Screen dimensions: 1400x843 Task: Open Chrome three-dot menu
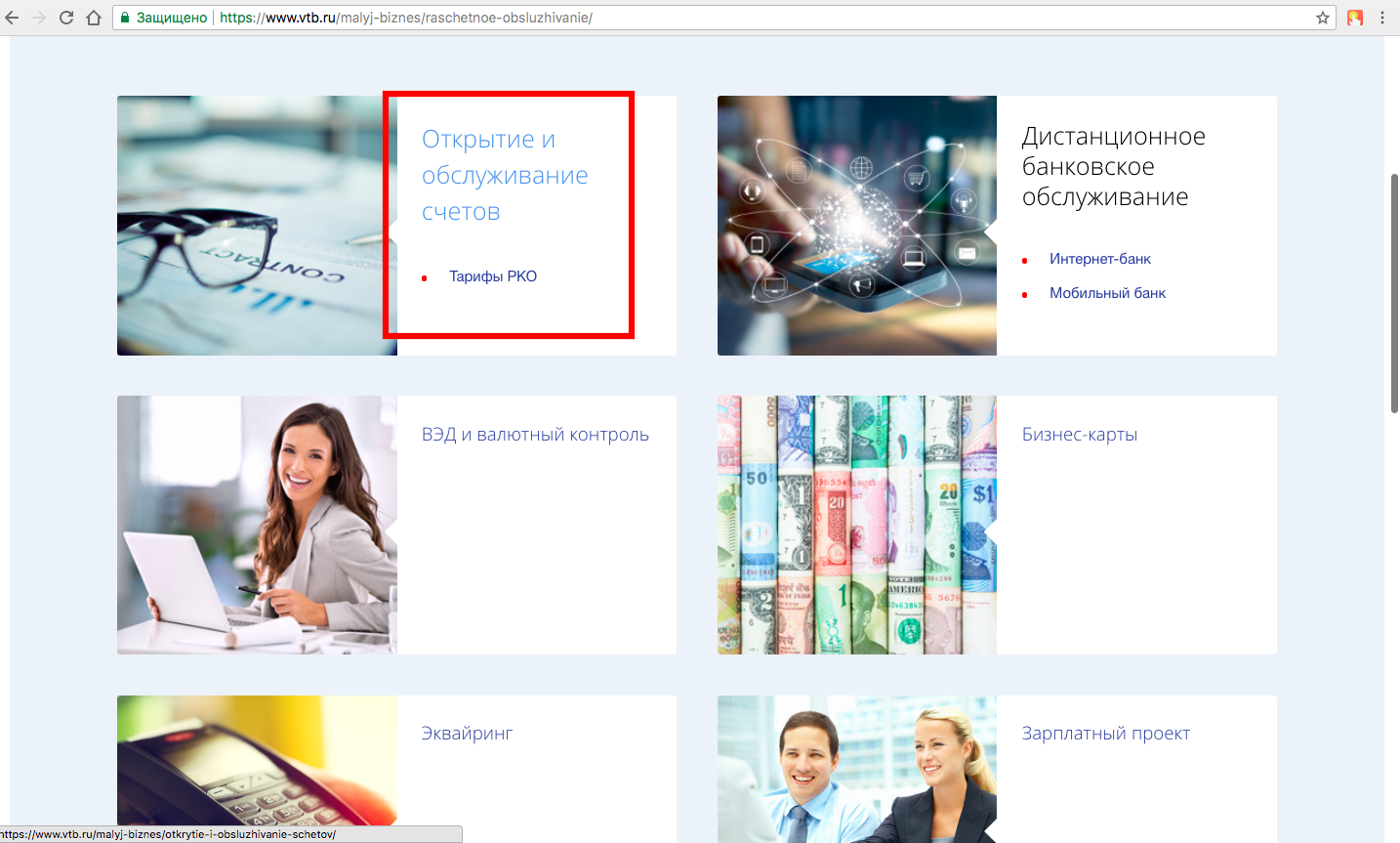[x=1382, y=18]
